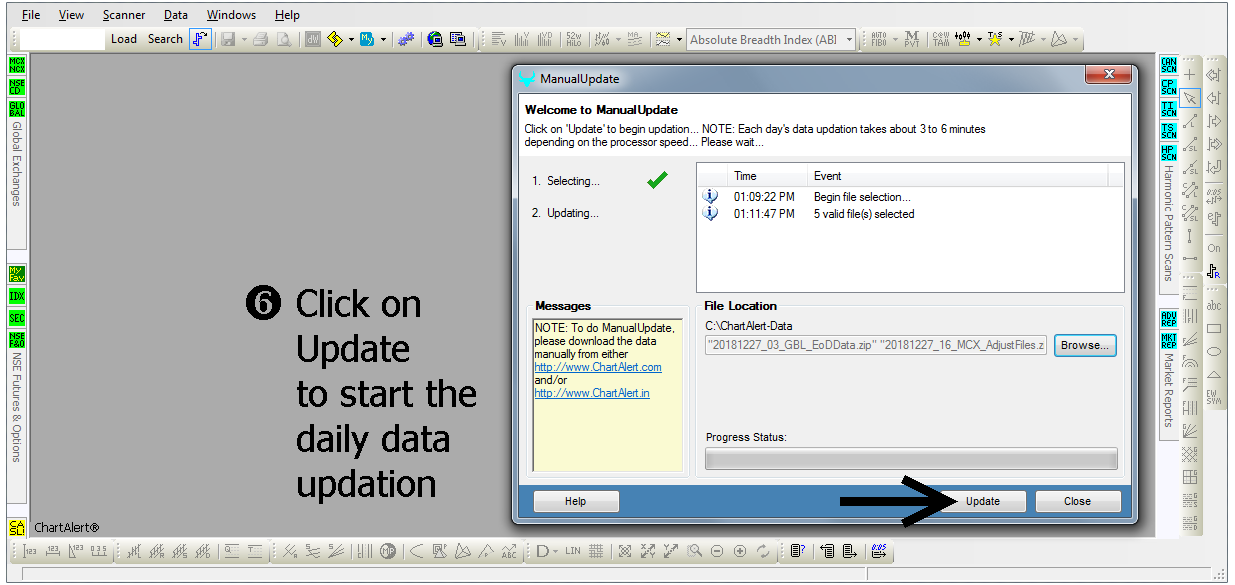Open the Help menu
Image resolution: width=1235 pixels, height=585 pixels.
click(x=287, y=15)
